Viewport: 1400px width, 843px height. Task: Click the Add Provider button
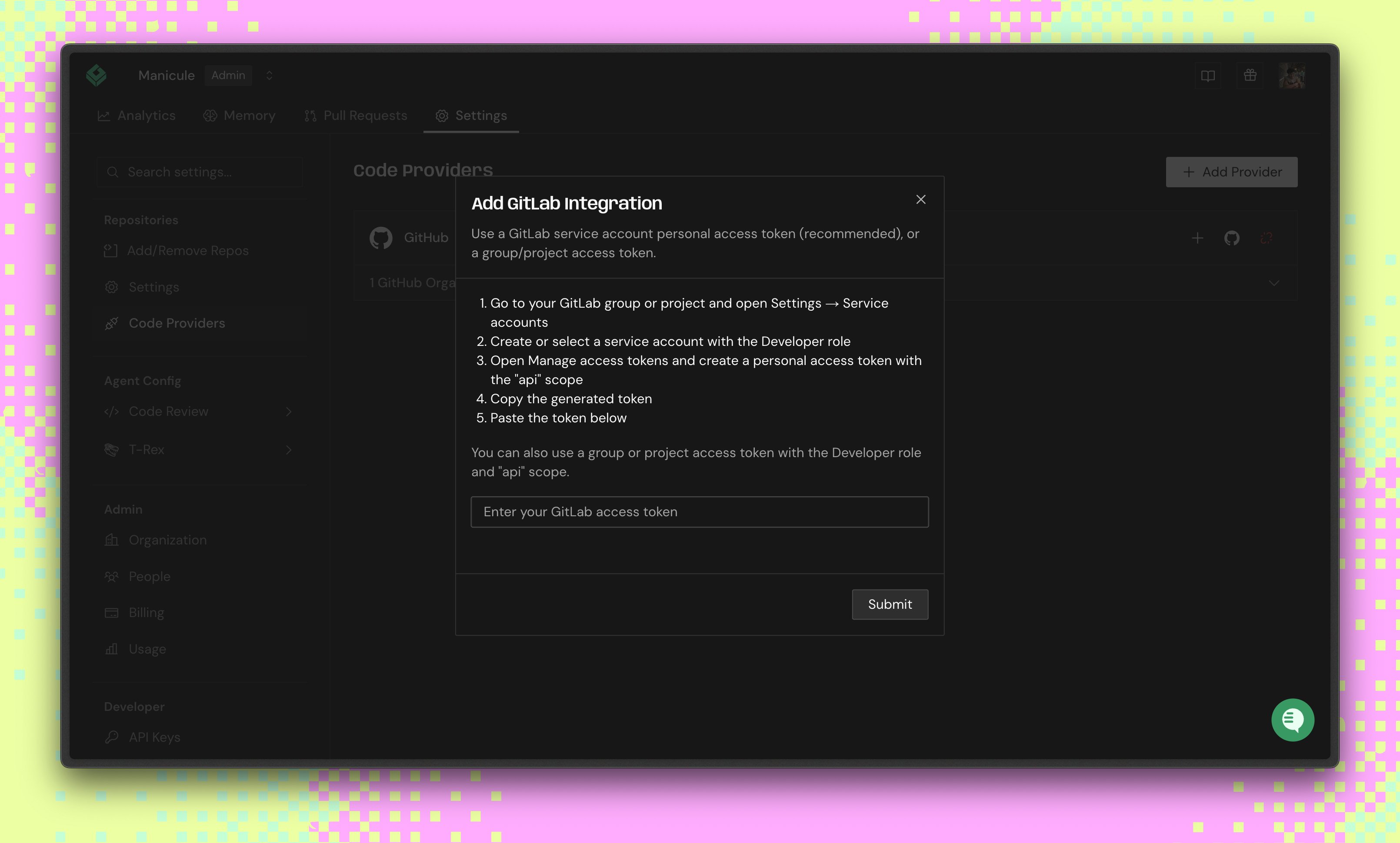[x=1231, y=172]
